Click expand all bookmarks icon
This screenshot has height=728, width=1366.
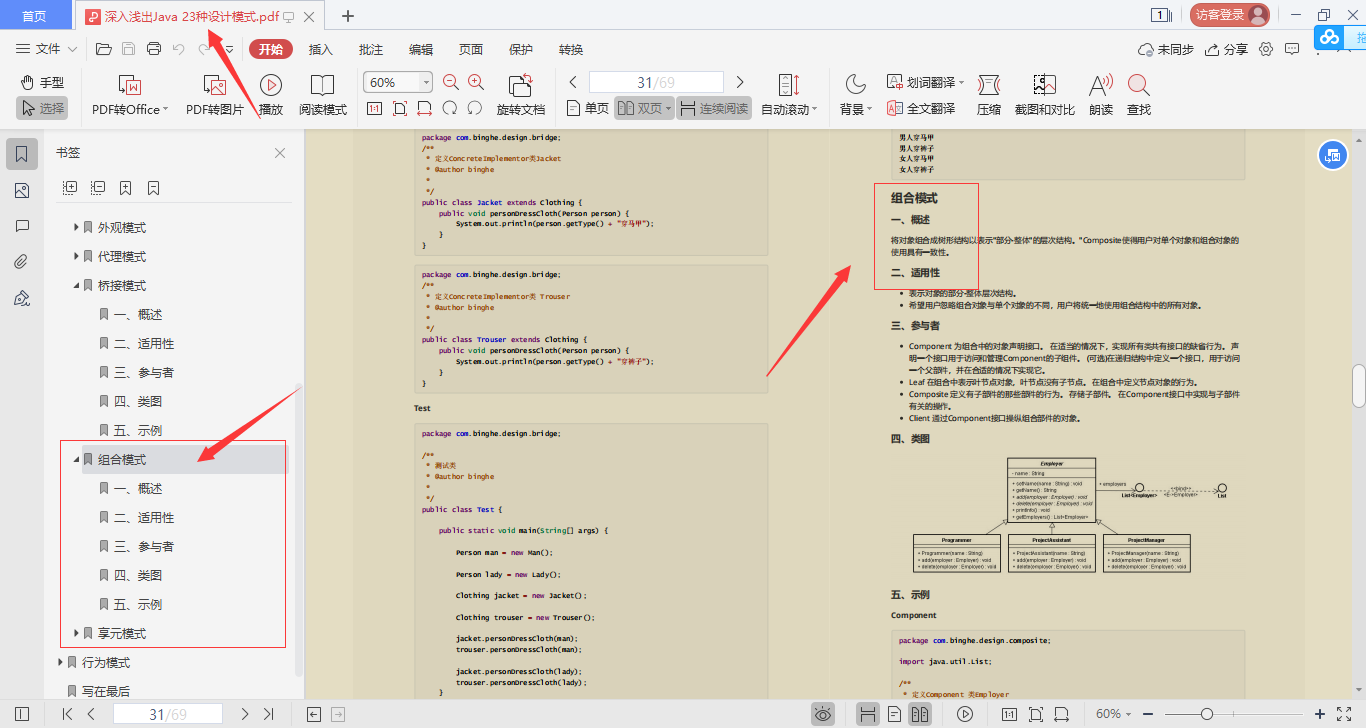70,187
